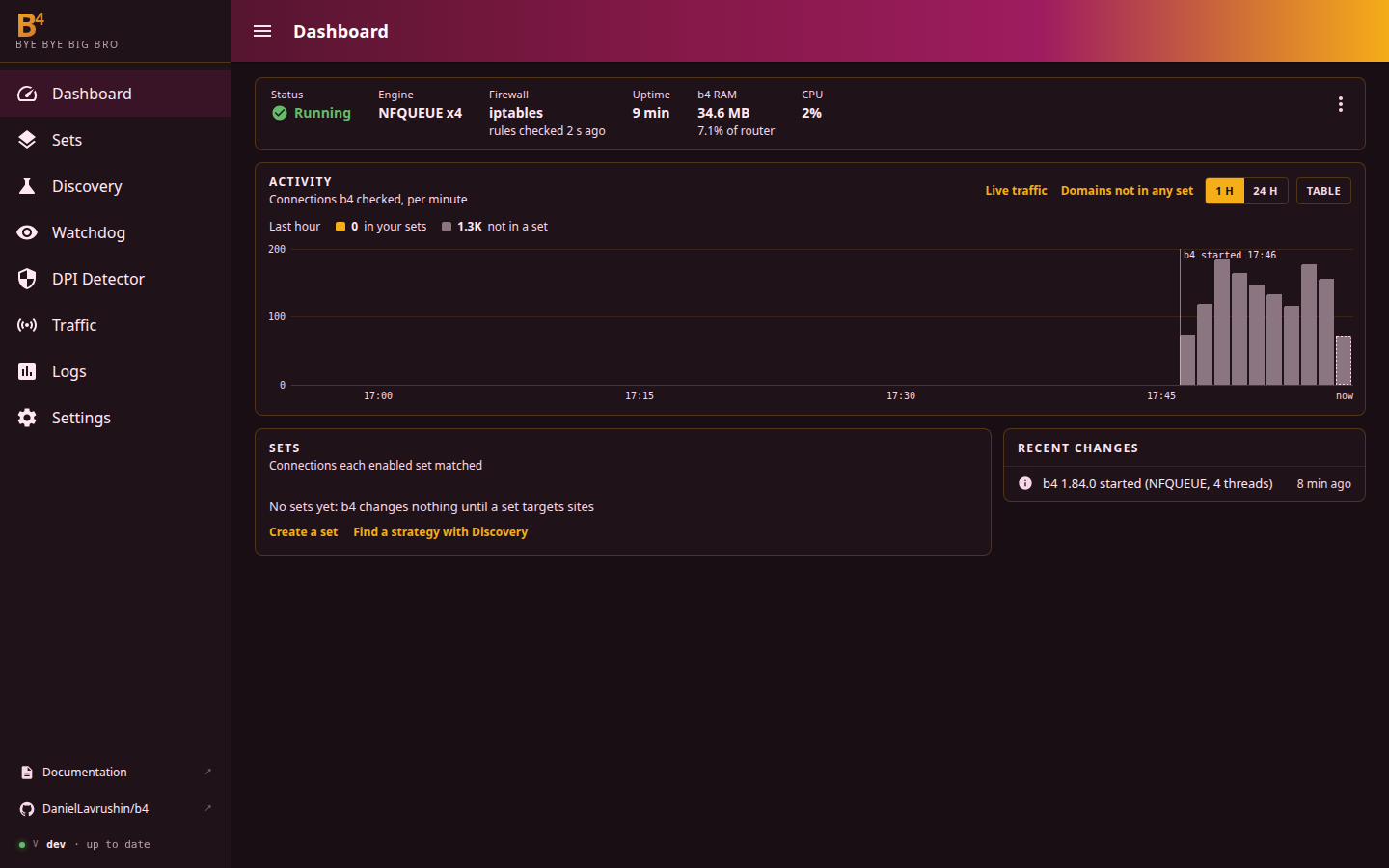Click the Discovery flask icon
The width and height of the screenshot is (1389, 868).
coord(27,186)
